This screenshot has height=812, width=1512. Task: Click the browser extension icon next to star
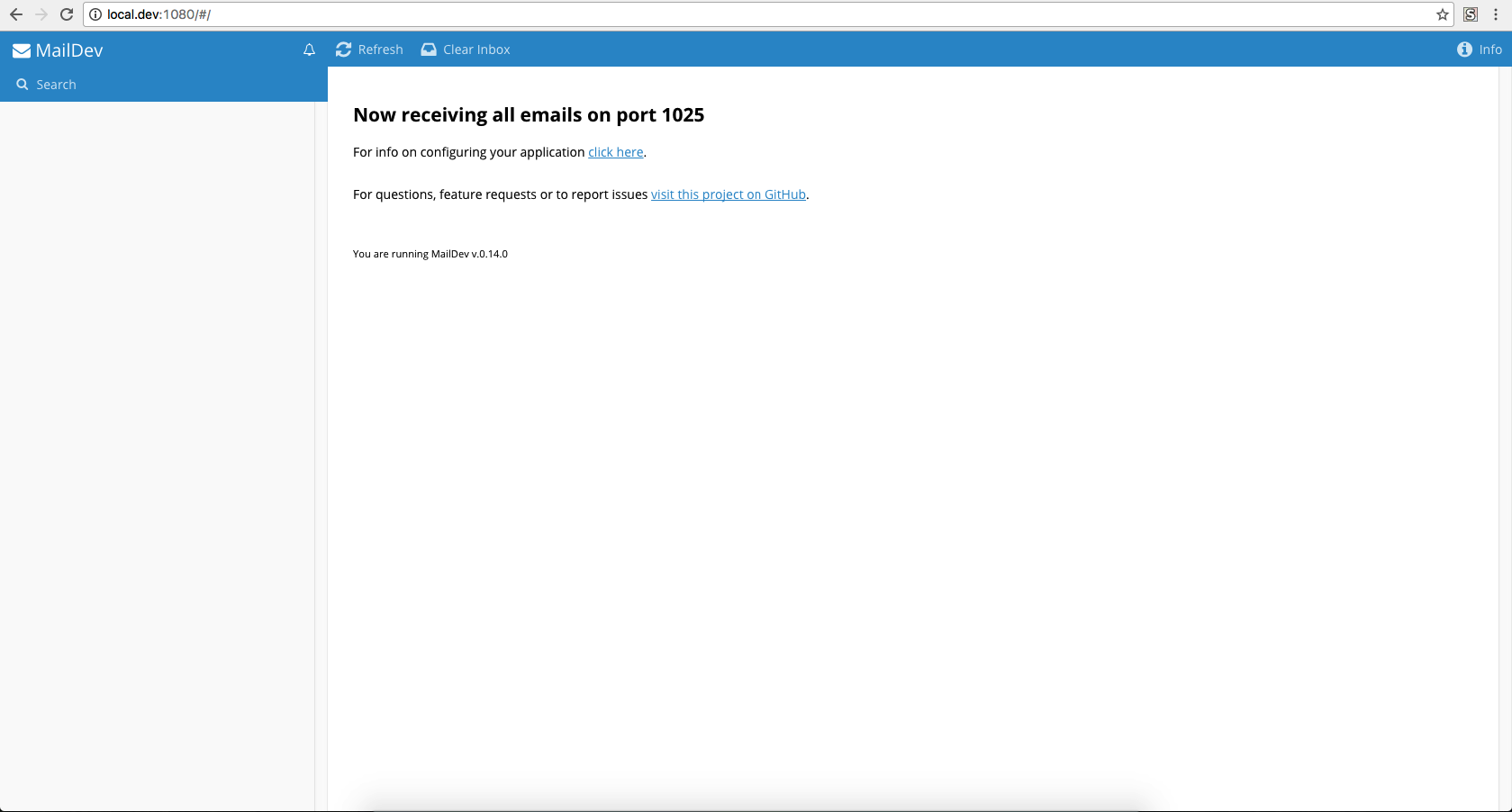click(x=1471, y=14)
